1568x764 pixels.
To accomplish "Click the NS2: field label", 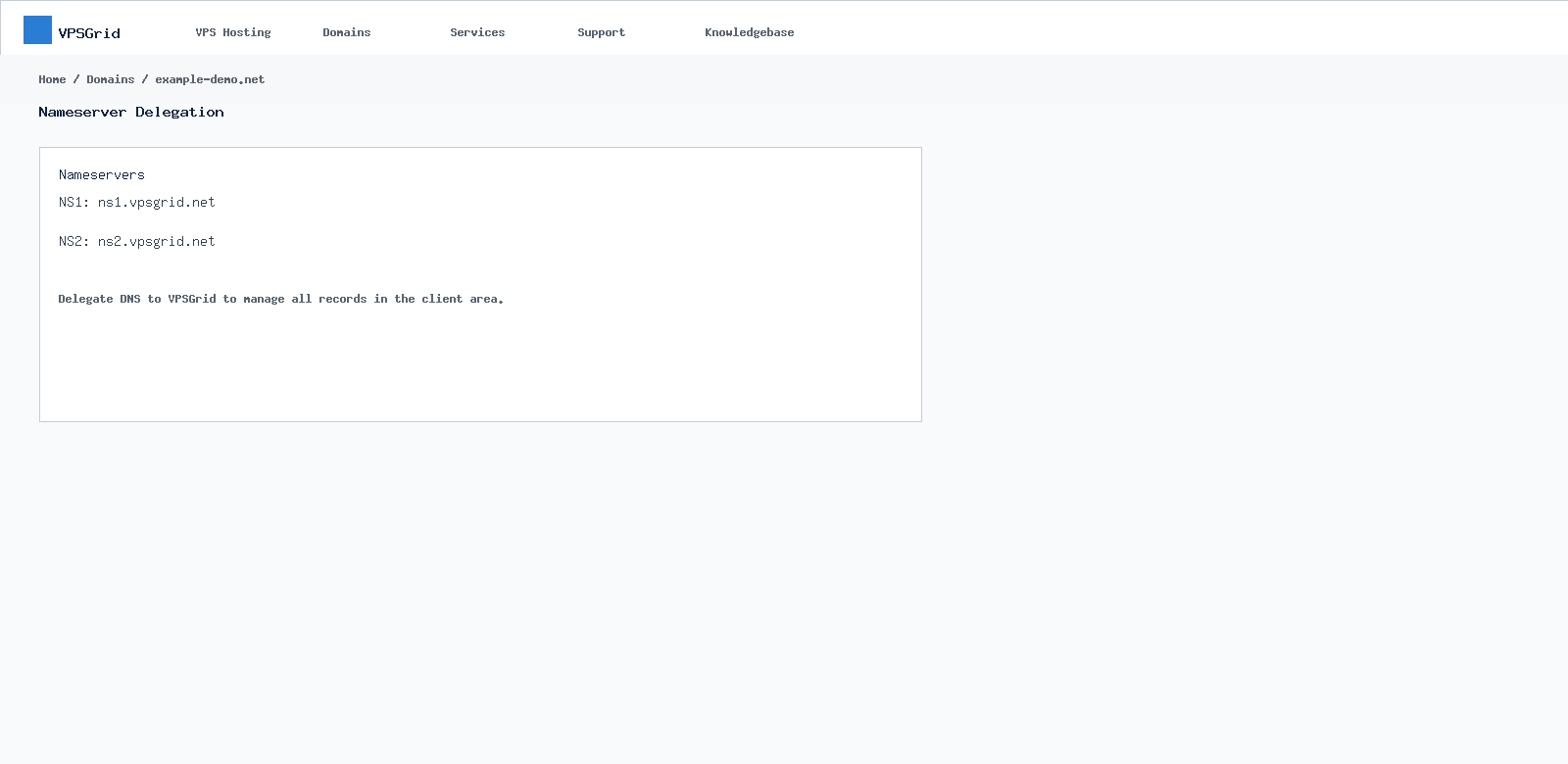I will pos(74,241).
